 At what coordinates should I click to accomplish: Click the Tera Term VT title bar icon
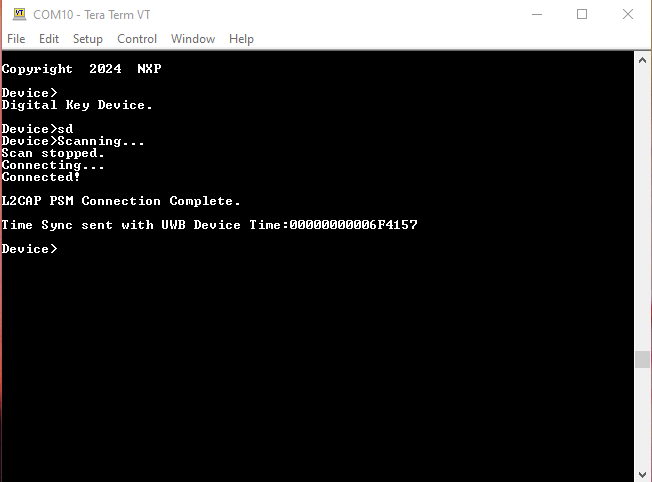point(19,14)
